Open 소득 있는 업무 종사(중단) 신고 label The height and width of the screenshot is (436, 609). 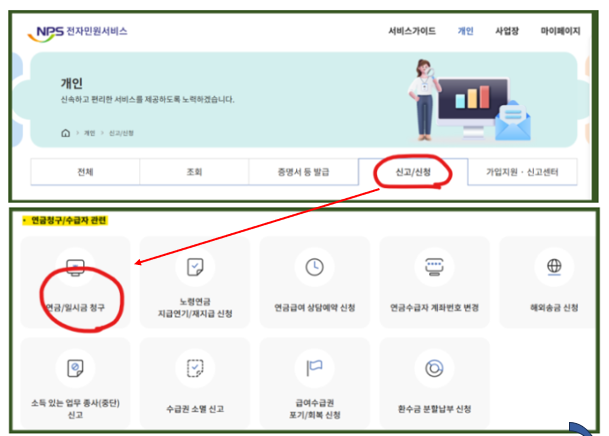(75, 409)
